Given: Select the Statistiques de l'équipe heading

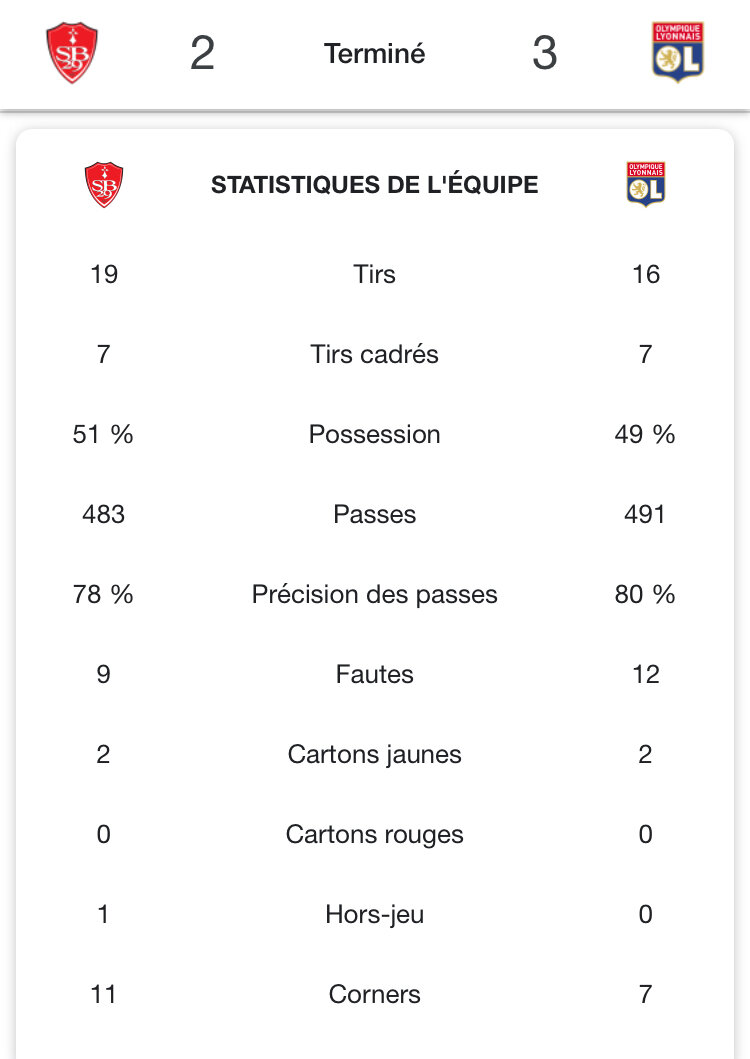Looking at the screenshot, I should tap(375, 185).
